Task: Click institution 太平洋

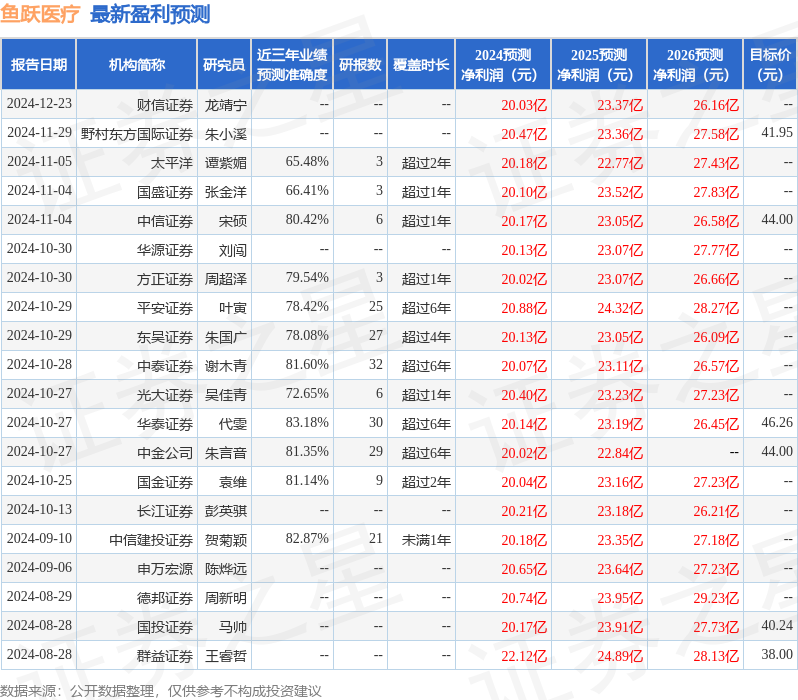Action: click(x=172, y=163)
